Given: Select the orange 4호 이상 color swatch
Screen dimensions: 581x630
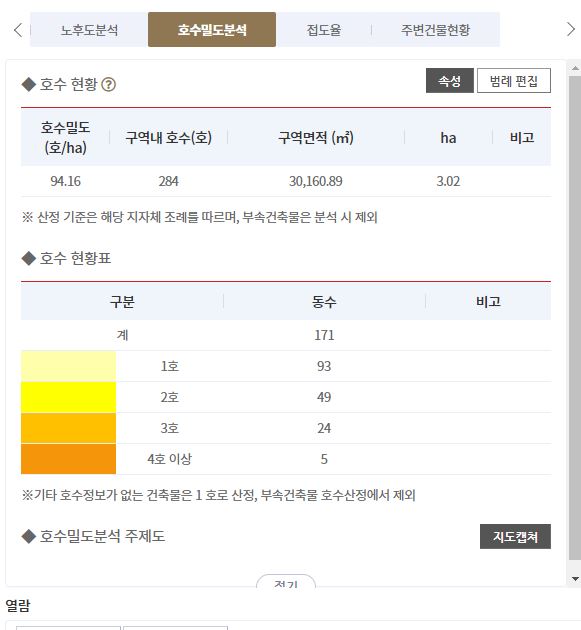Looking at the screenshot, I should (x=68, y=459).
